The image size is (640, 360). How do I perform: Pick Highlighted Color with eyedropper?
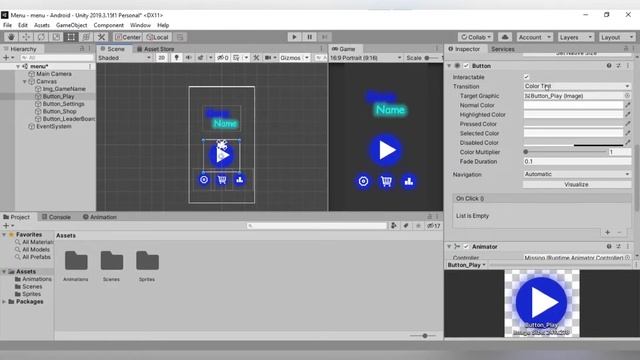pyautogui.click(x=628, y=115)
